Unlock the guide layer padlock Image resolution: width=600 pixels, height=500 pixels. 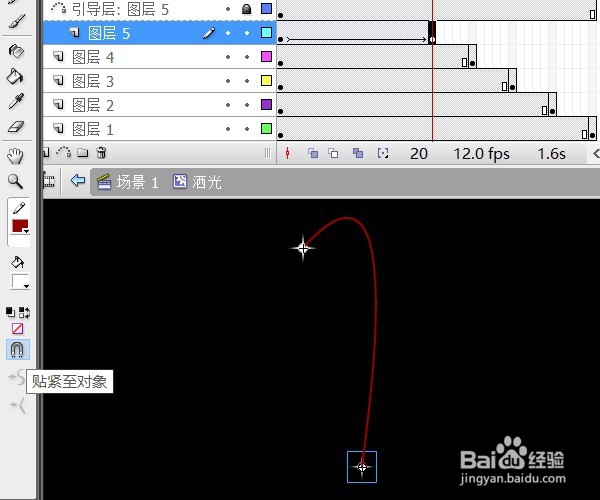pyautogui.click(x=247, y=9)
